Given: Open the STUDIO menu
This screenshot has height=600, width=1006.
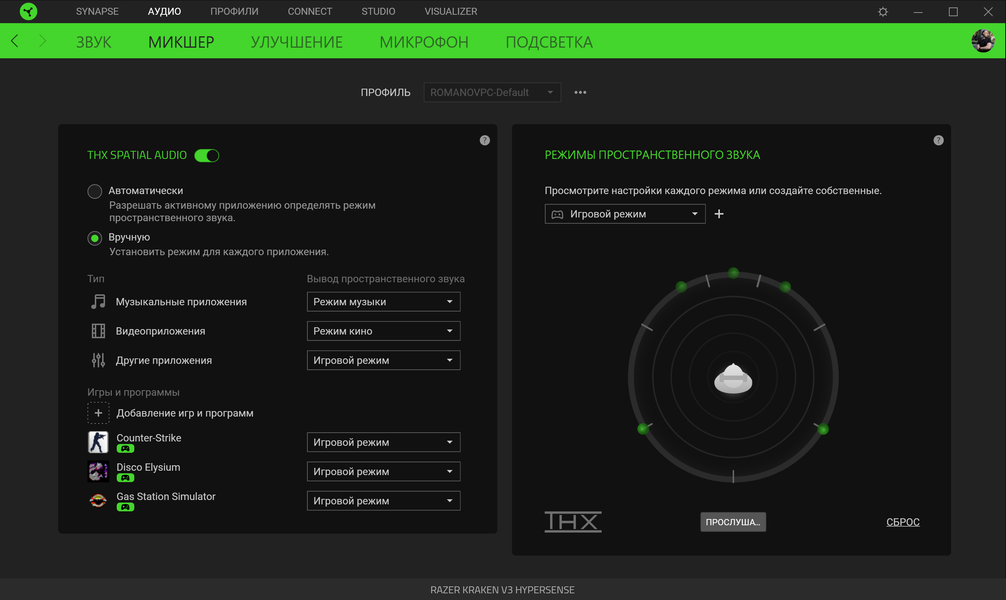Looking at the screenshot, I should (378, 12).
